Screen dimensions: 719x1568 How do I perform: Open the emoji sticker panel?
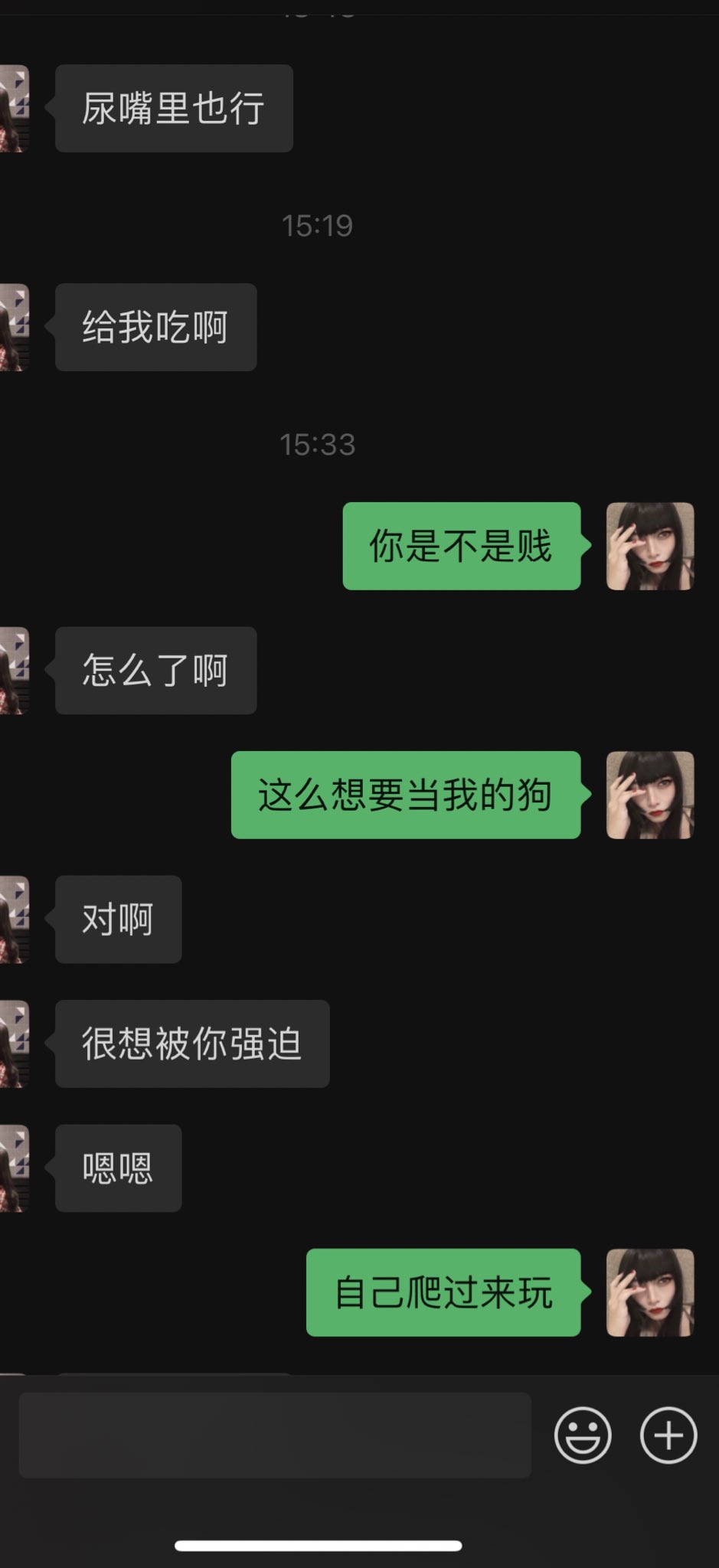click(x=583, y=1435)
